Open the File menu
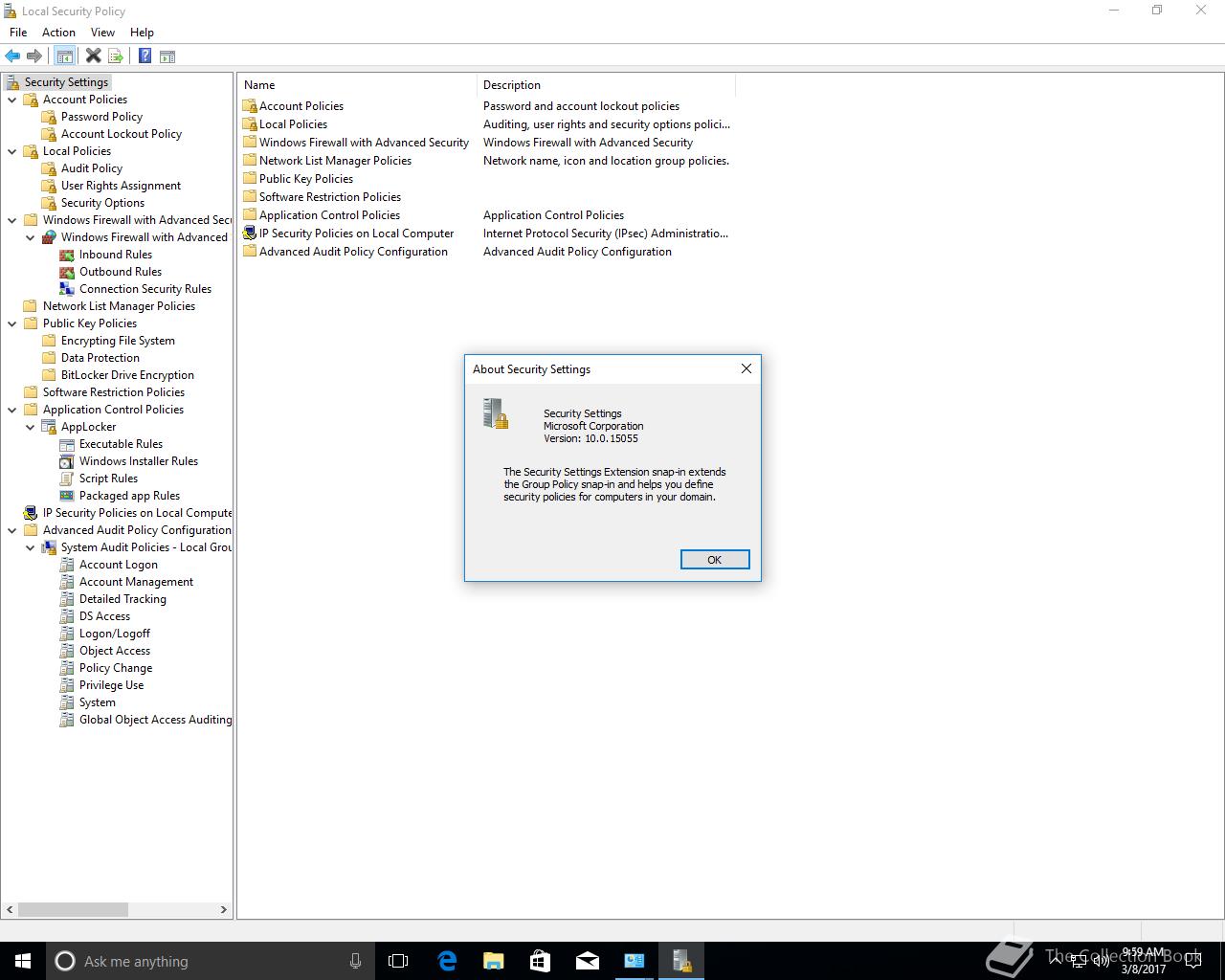This screenshot has height=980, width=1225. [x=18, y=33]
